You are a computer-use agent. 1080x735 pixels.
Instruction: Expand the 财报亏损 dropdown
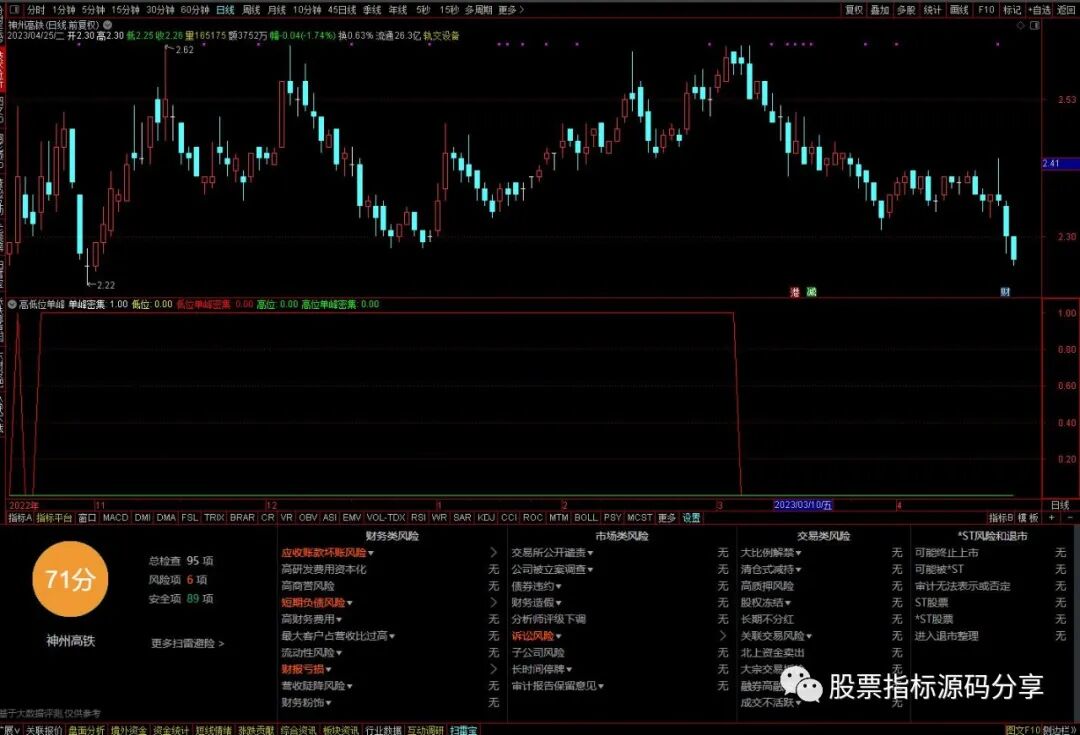coord(328,670)
